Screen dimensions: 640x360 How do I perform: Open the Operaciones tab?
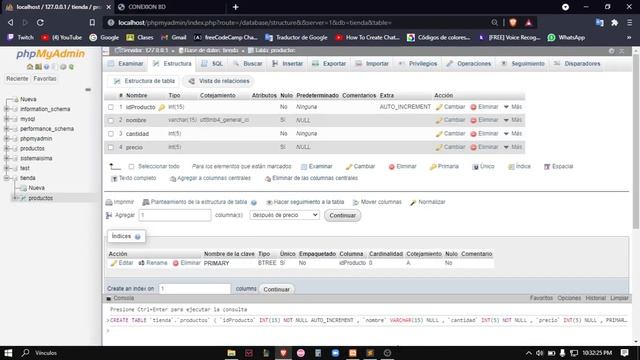[469, 64]
